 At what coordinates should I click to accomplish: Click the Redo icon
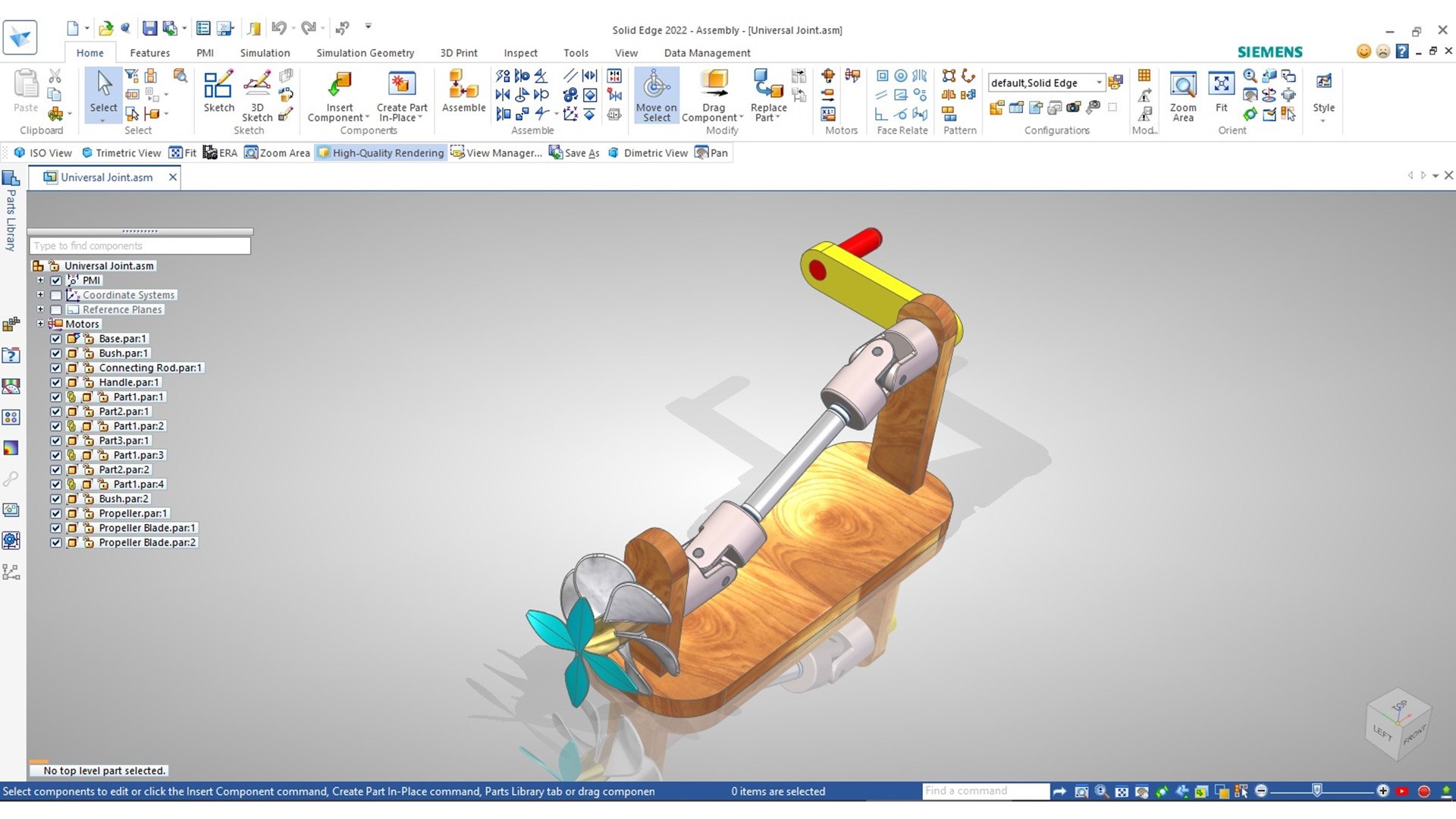307,29
